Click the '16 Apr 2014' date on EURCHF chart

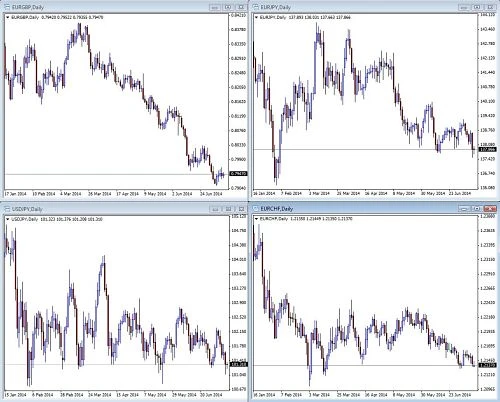pos(376,395)
